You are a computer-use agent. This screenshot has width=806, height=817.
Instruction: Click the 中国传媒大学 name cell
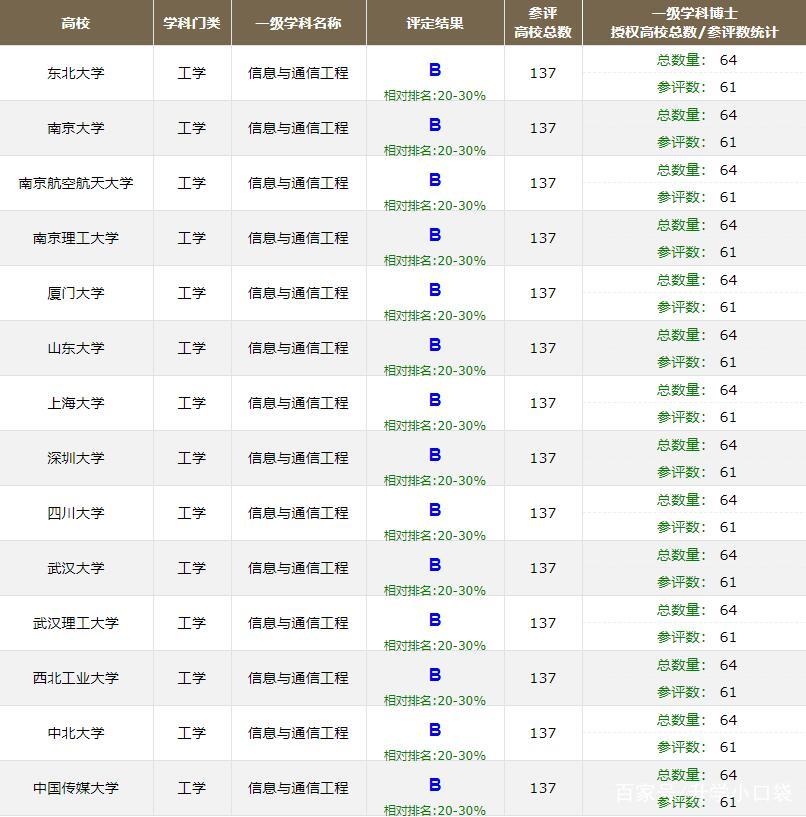click(x=76, y=788)
